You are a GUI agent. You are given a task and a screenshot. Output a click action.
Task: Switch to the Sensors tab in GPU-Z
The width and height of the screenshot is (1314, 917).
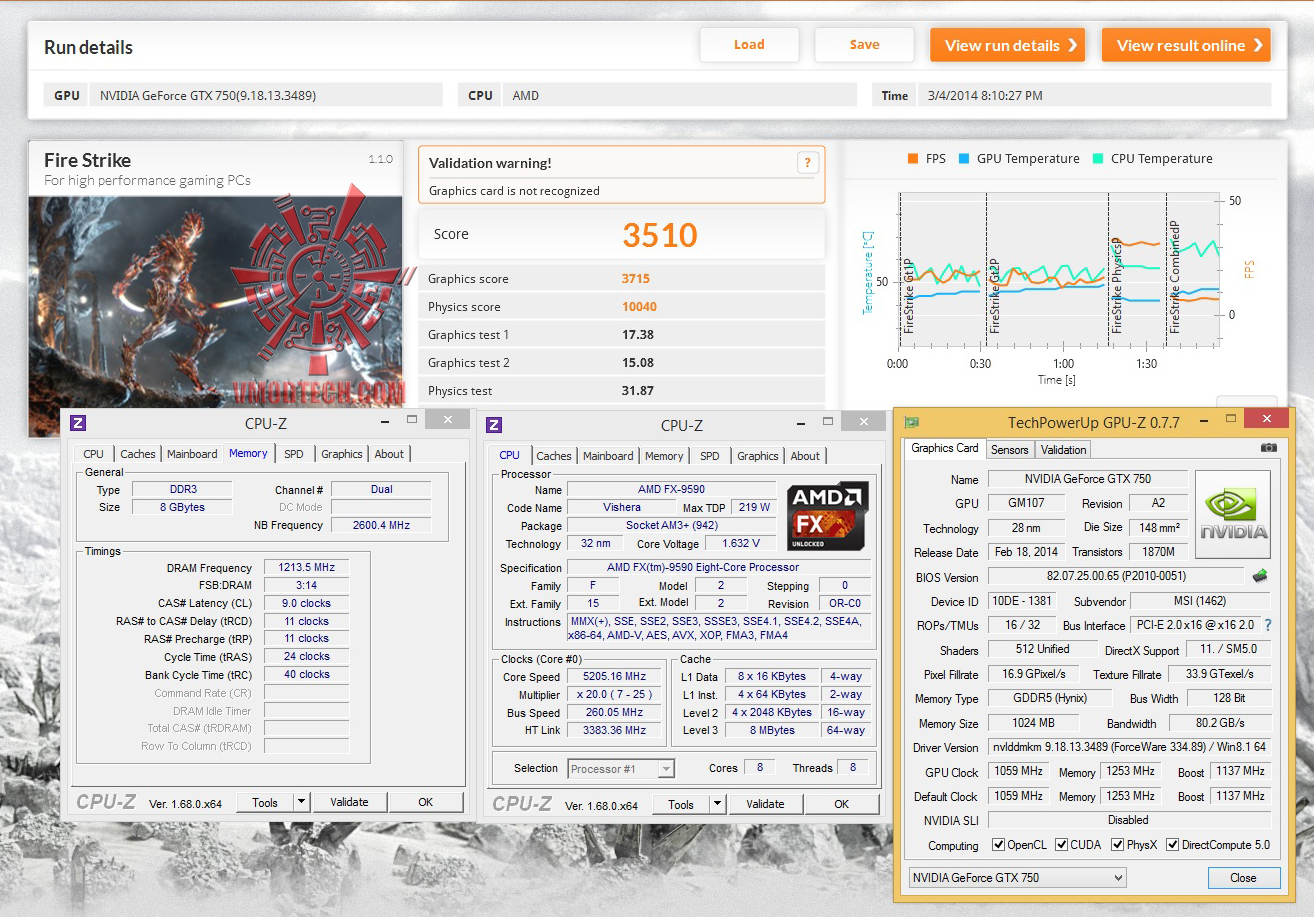(x=1009, y=450)
